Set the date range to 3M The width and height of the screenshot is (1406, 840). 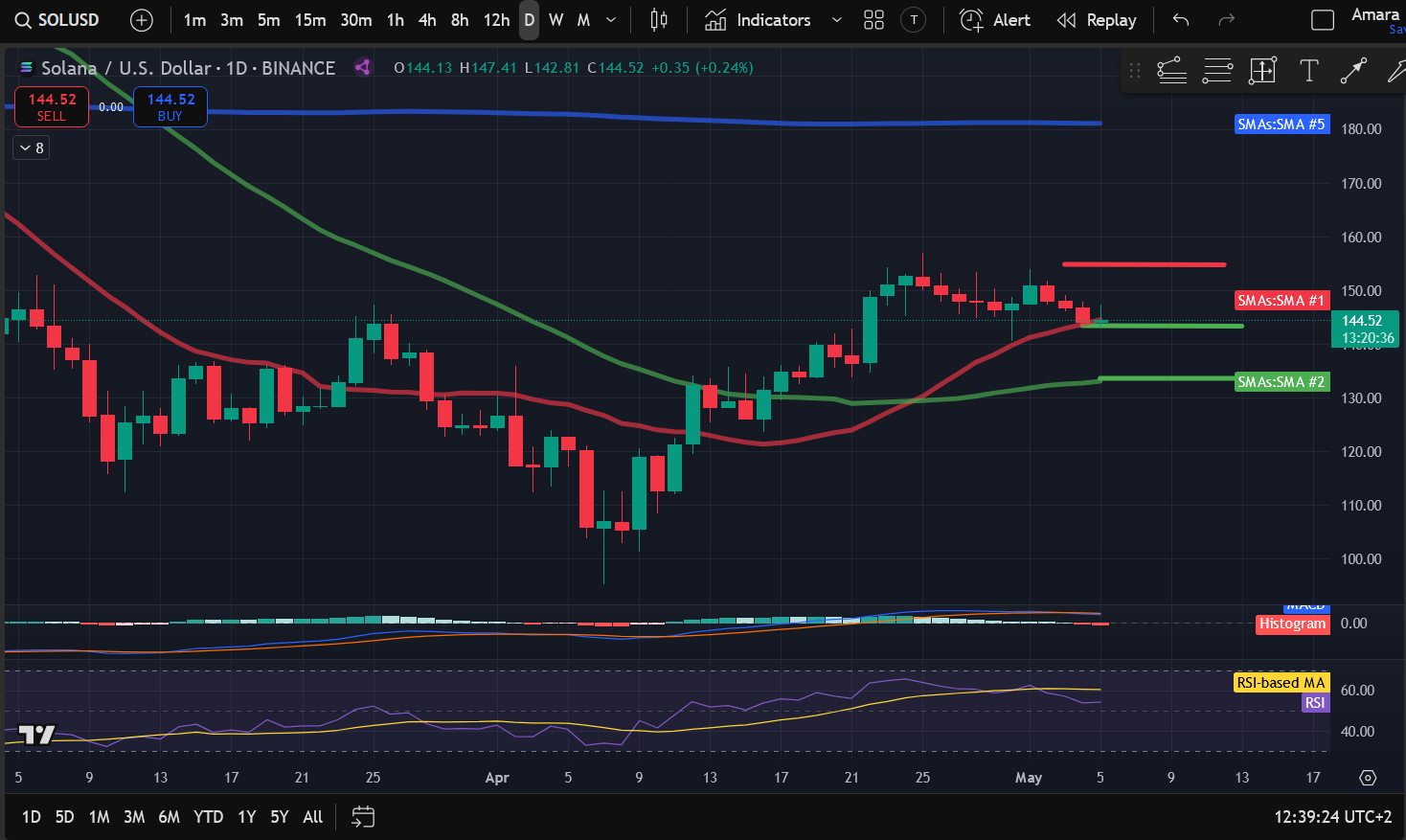134,817
